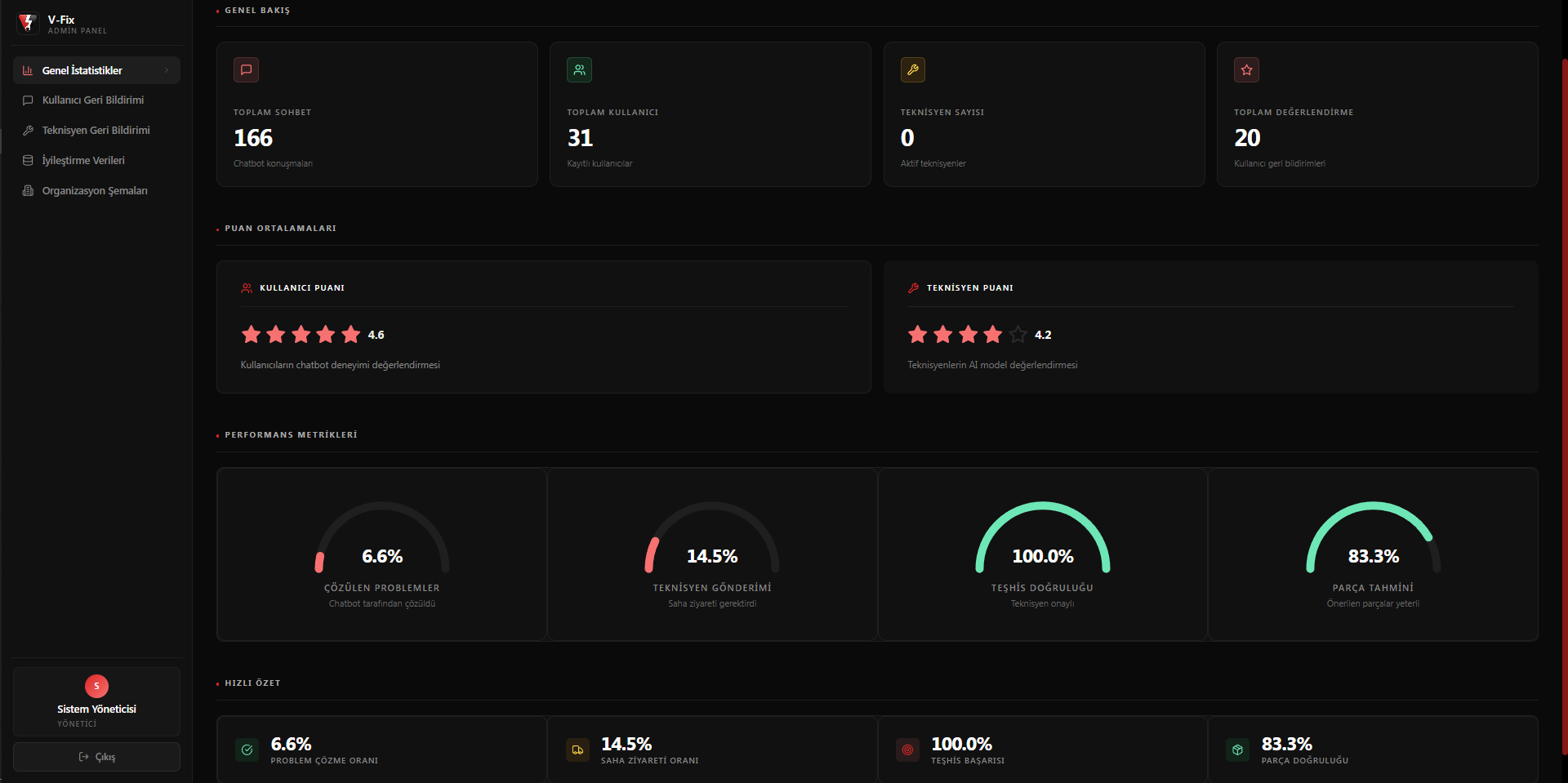
Task: Click the Problem Çözme Oranı label
Action: (324, 761)
